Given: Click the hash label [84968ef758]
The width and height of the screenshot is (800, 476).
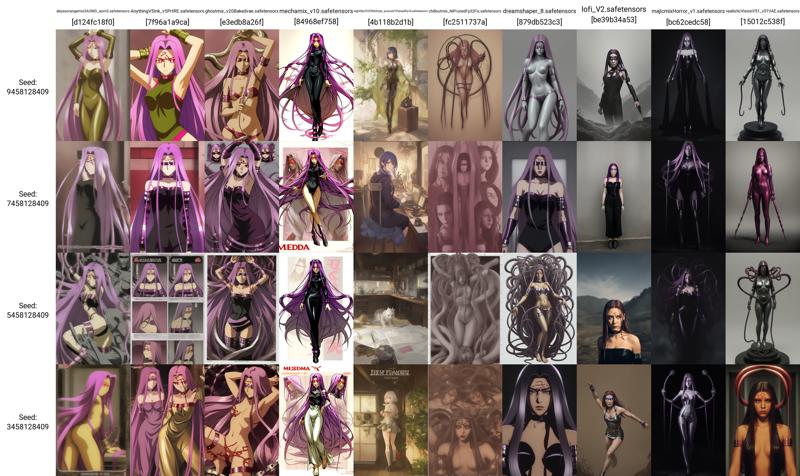Looking at the screenshot, I should tap(316, 21).
